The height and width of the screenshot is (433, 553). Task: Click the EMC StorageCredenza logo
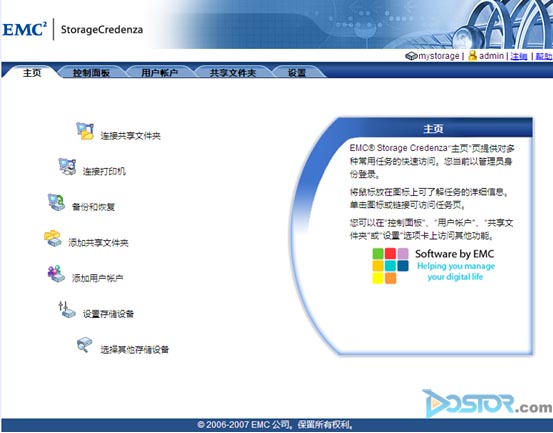[73, 29]
